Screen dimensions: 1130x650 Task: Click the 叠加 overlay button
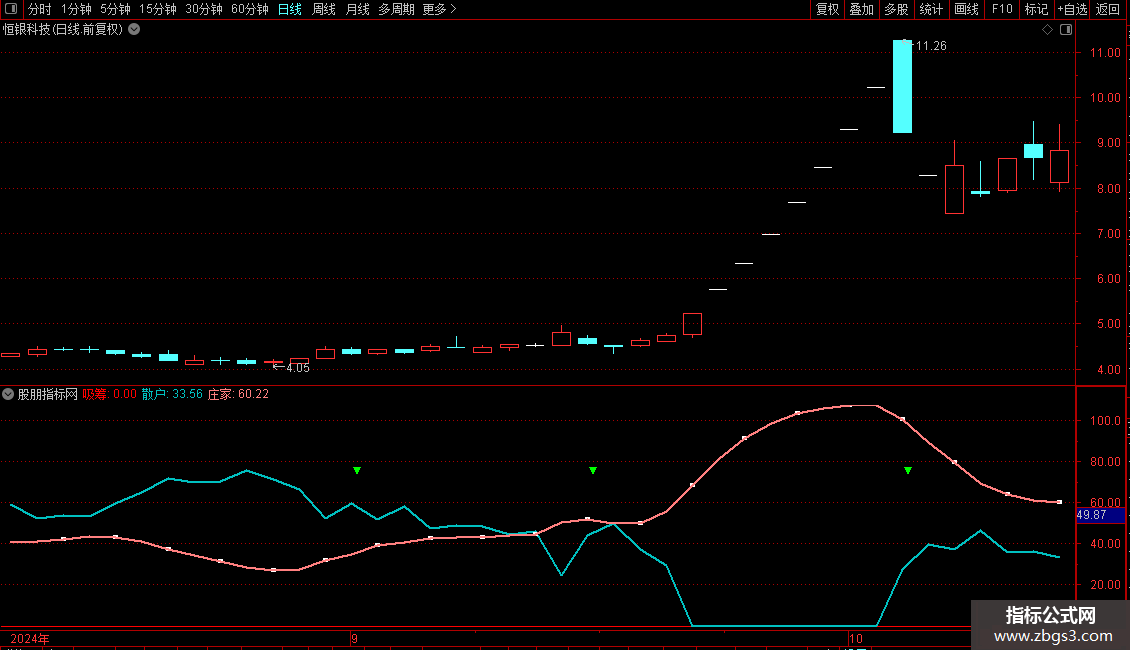point(862,9)
